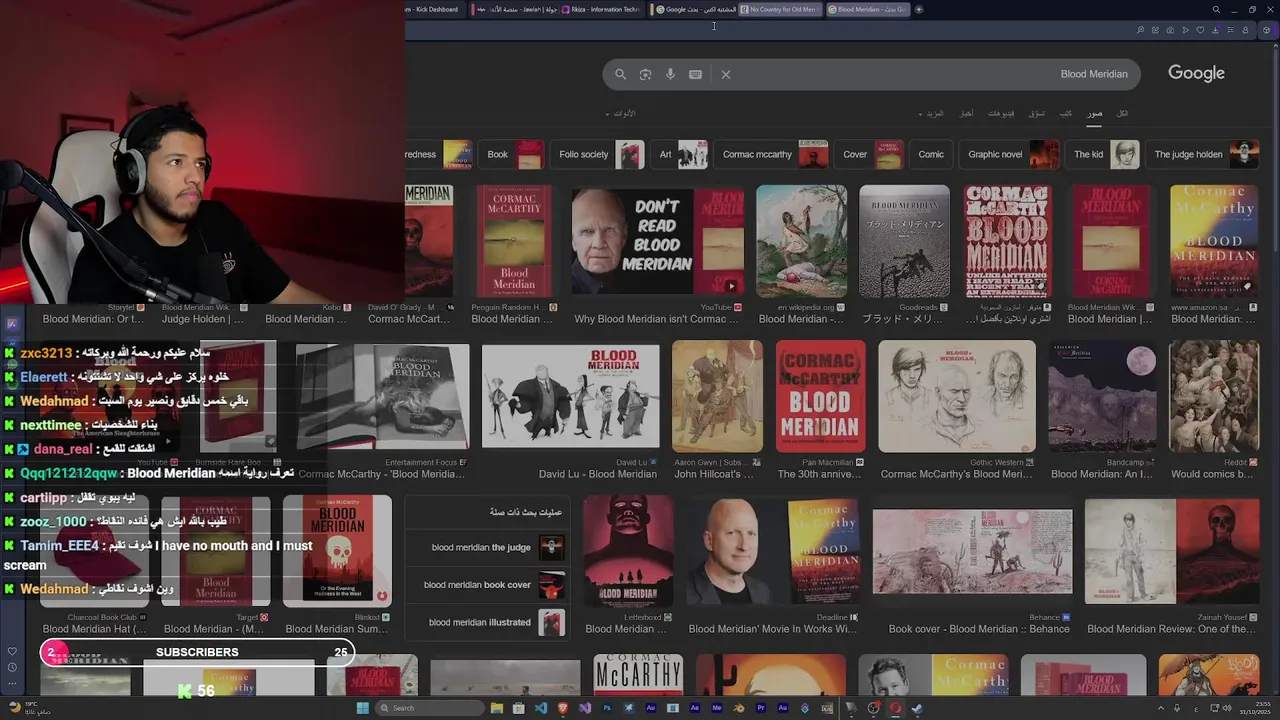This screenshot has height=720, width=1280.
Task: Open the on-screen keyboard icon in search bar
Action: click(695, 74)
